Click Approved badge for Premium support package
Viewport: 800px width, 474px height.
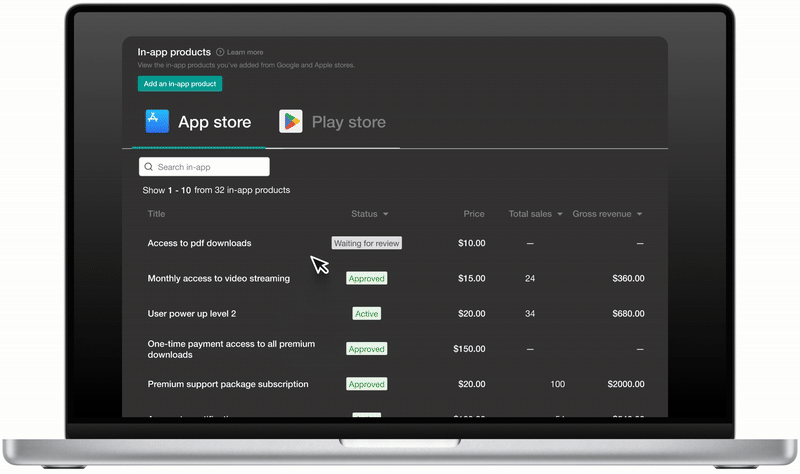(x=367, y=384)
